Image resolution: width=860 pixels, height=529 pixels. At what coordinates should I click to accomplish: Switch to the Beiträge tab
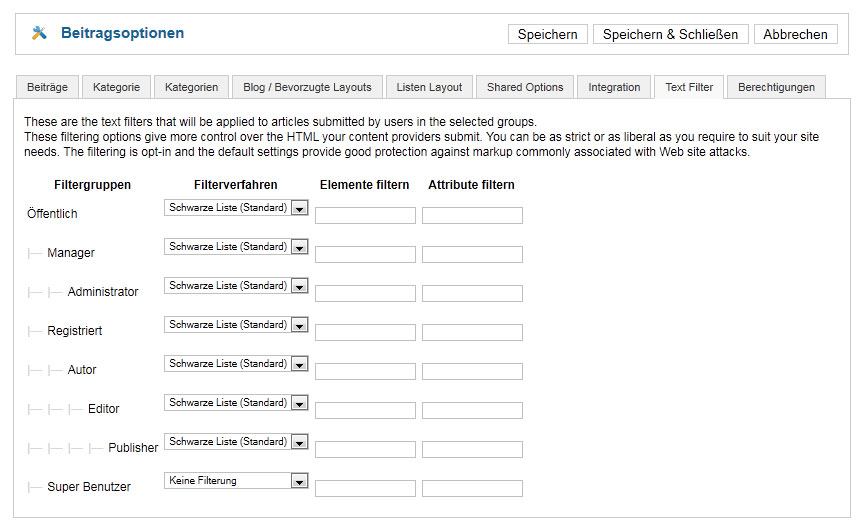[47, 87]
